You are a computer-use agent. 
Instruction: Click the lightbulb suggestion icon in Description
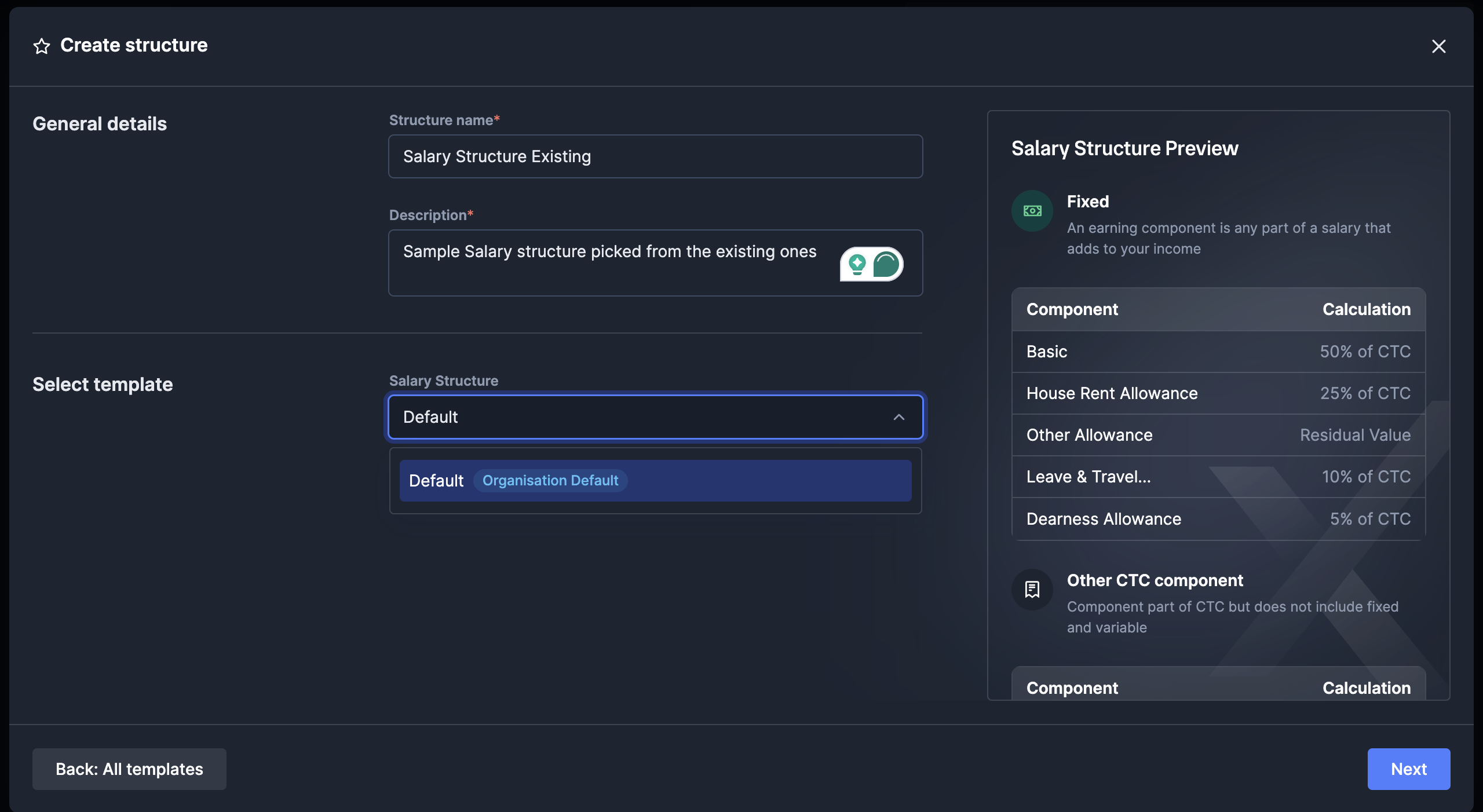click(857, 264)
